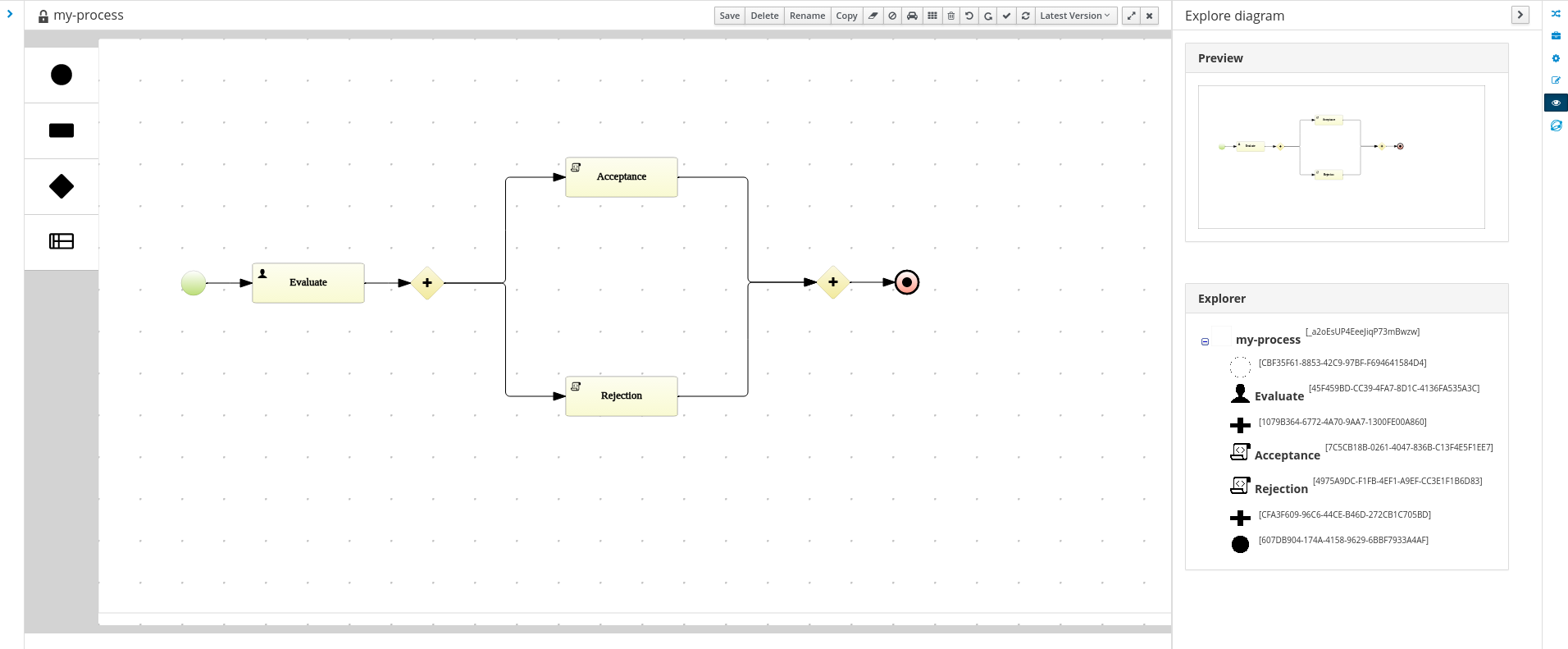Select the black circle palette shape
Image resolution: width=1568 pixels, height=649 pixels.
tap(62, 75)
